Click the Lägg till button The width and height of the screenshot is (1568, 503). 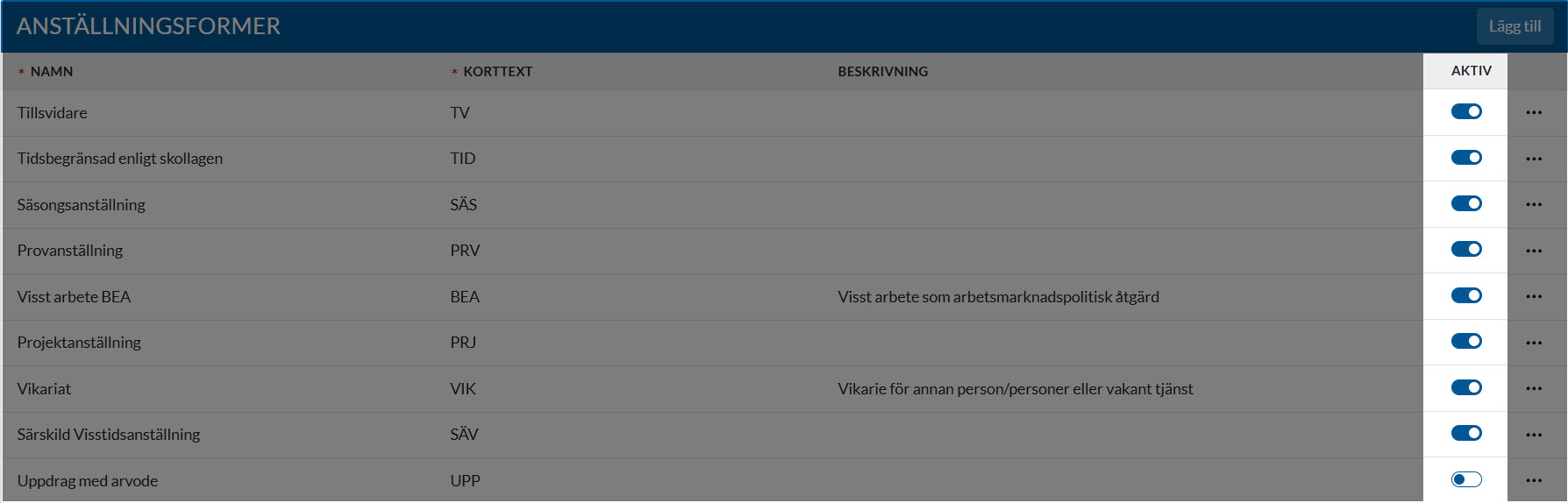(x=1515, y=26)
